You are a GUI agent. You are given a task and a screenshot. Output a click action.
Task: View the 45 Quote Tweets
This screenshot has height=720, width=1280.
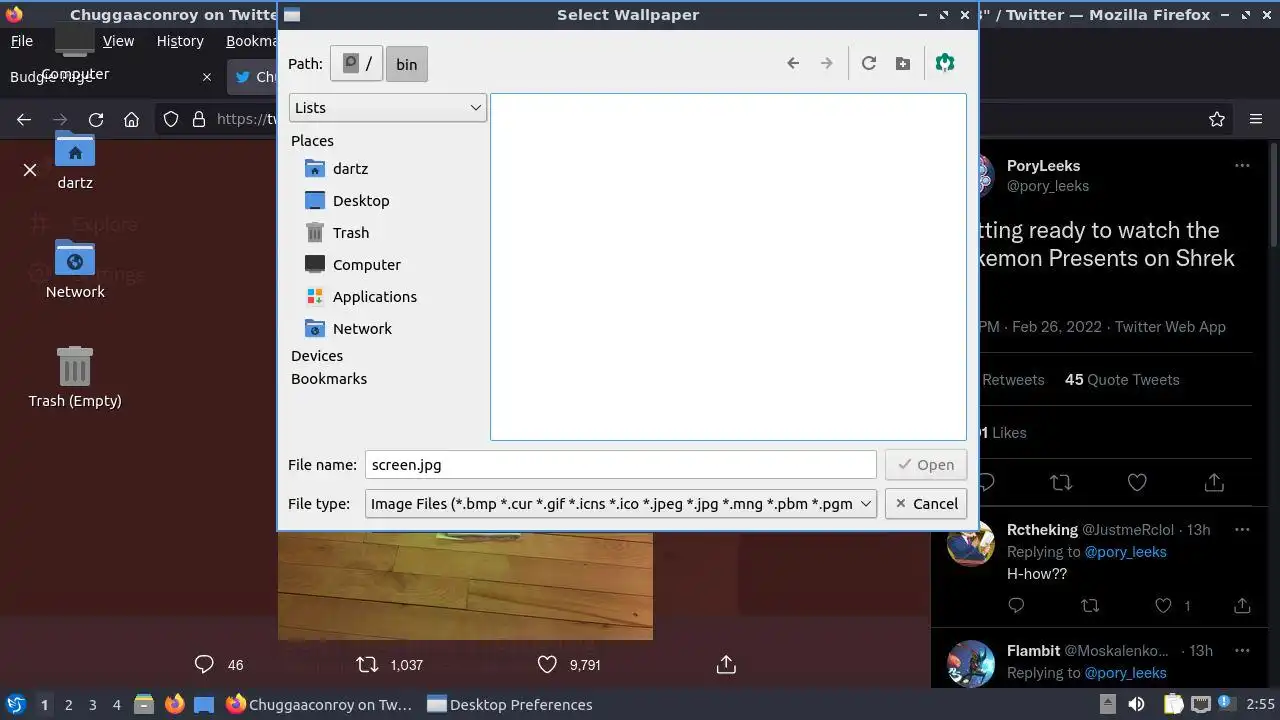(x=1122, y=380)
